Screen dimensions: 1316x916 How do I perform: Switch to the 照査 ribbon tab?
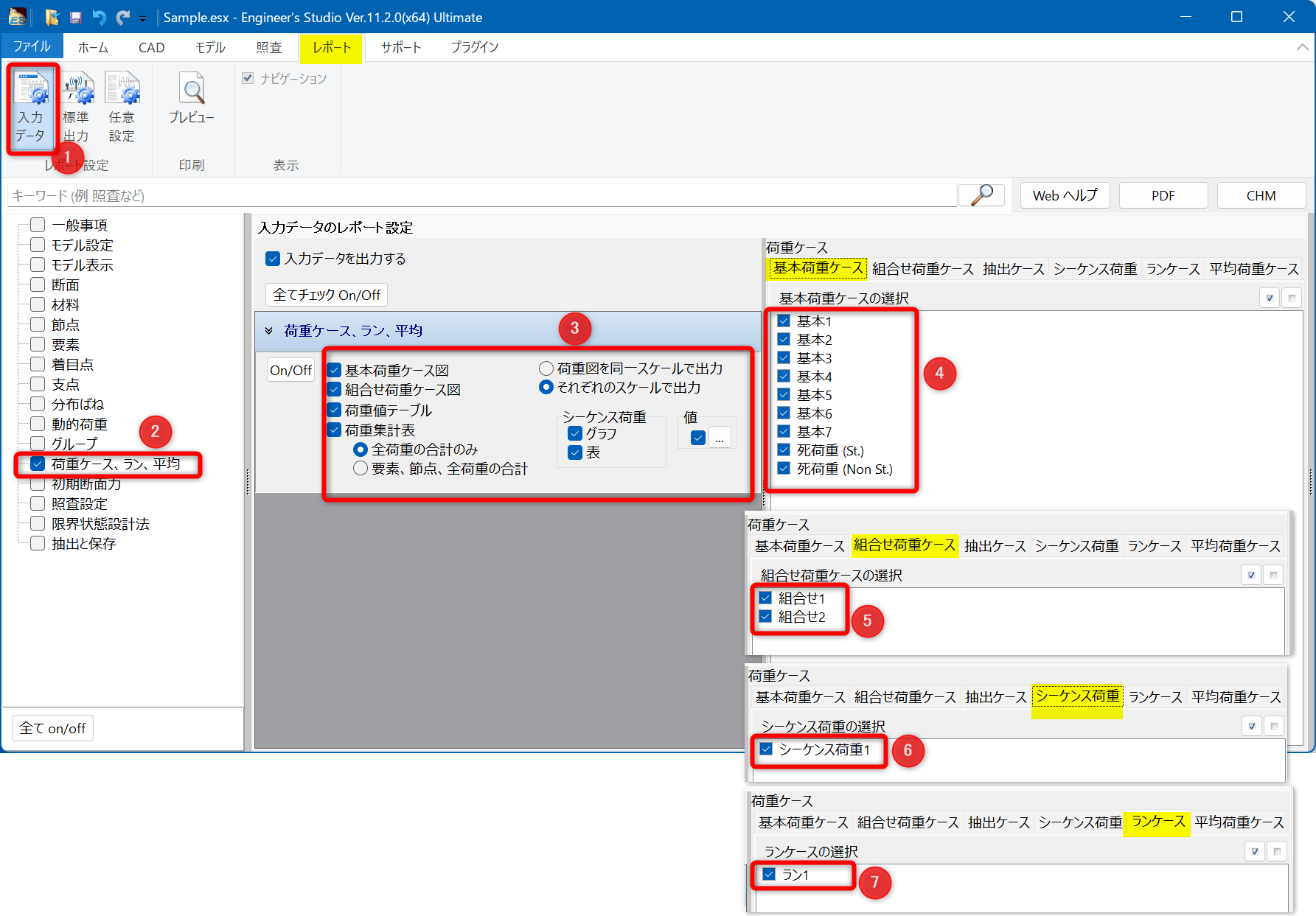click(x=269, y=47)
